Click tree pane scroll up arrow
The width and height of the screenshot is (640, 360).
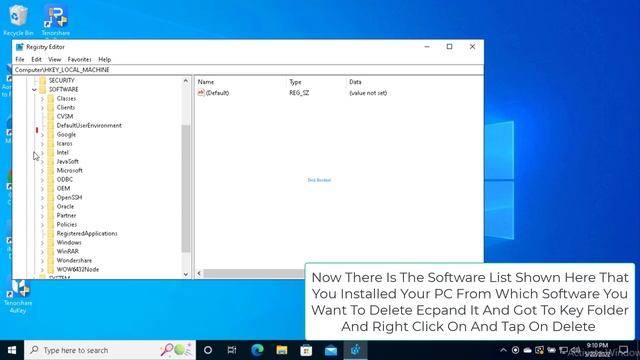[x=186, y=81]
